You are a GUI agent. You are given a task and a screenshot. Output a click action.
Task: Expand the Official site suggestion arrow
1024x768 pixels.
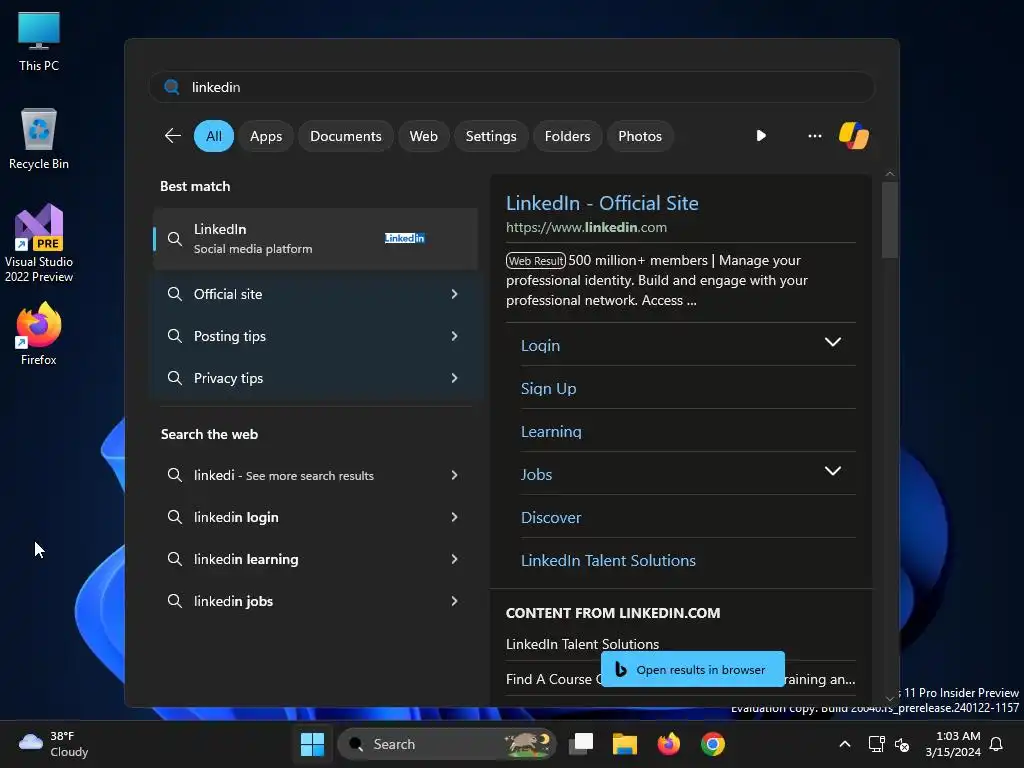[x=455, y=294]
